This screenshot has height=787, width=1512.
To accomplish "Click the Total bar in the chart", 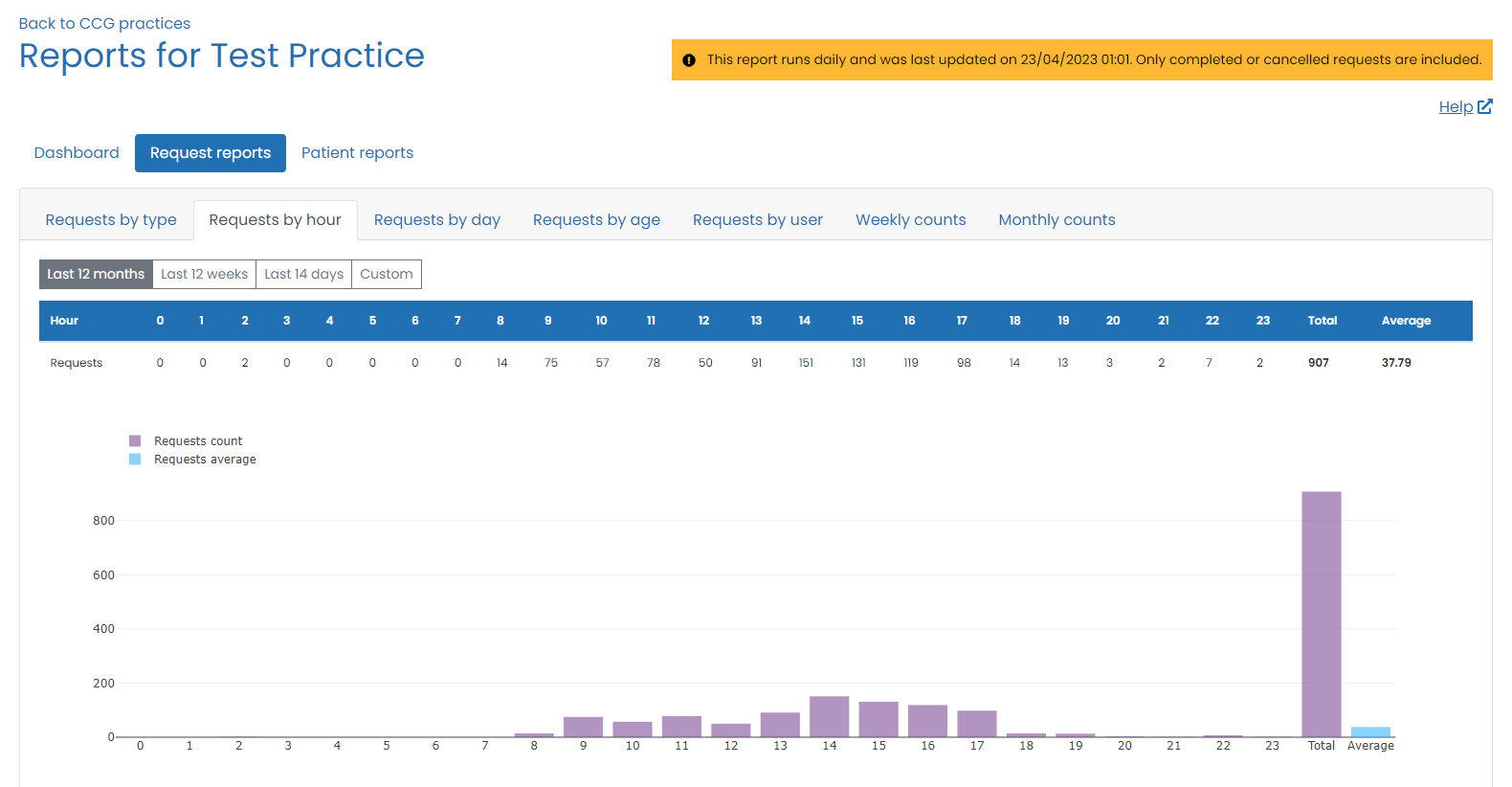I will (1321, 613).
